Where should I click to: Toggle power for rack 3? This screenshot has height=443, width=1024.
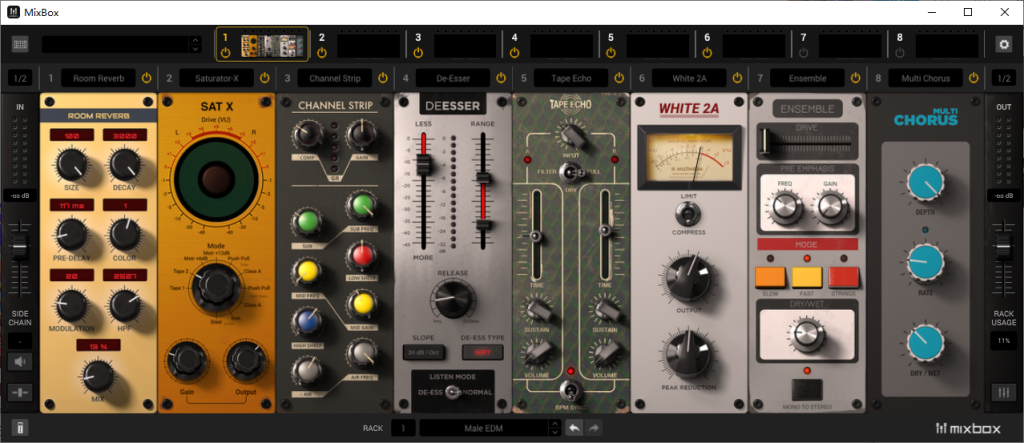[x=418, y=52]
